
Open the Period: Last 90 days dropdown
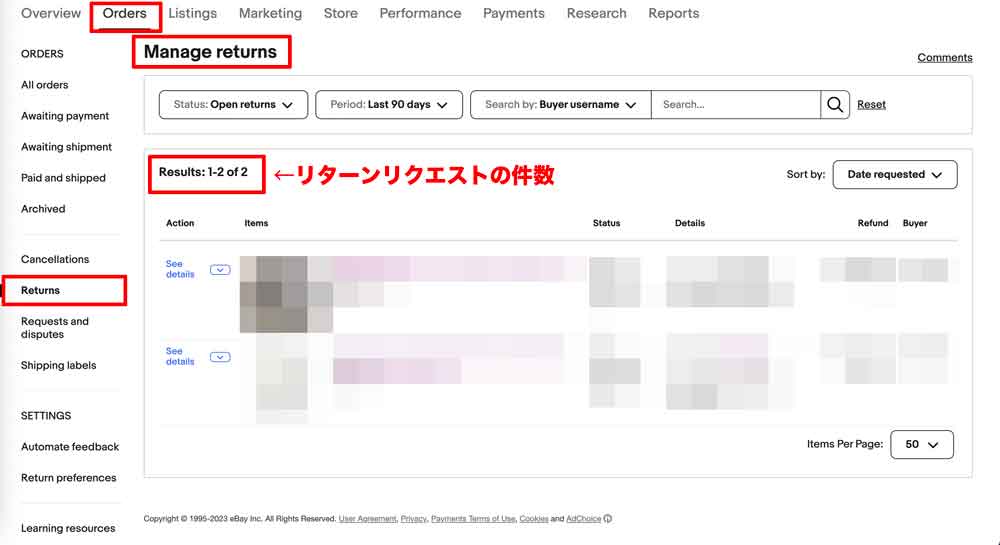(x=389, y=105)
